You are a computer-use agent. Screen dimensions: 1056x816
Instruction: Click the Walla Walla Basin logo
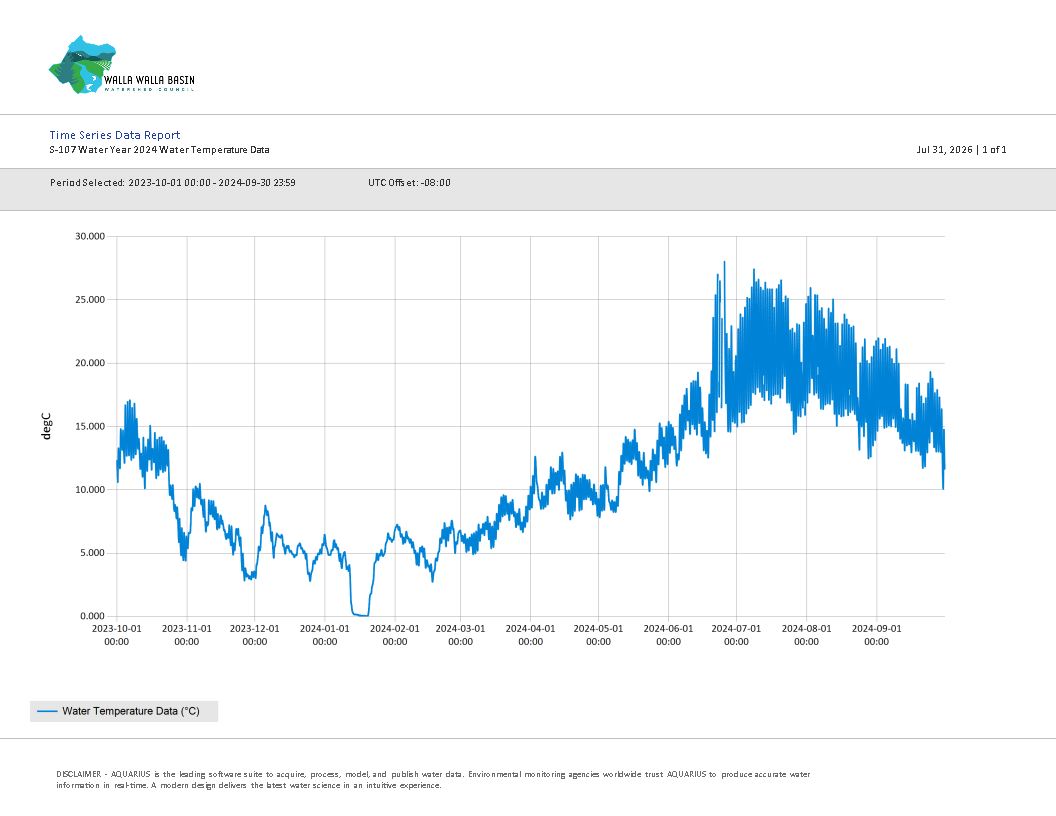click(x=122, y=65)
